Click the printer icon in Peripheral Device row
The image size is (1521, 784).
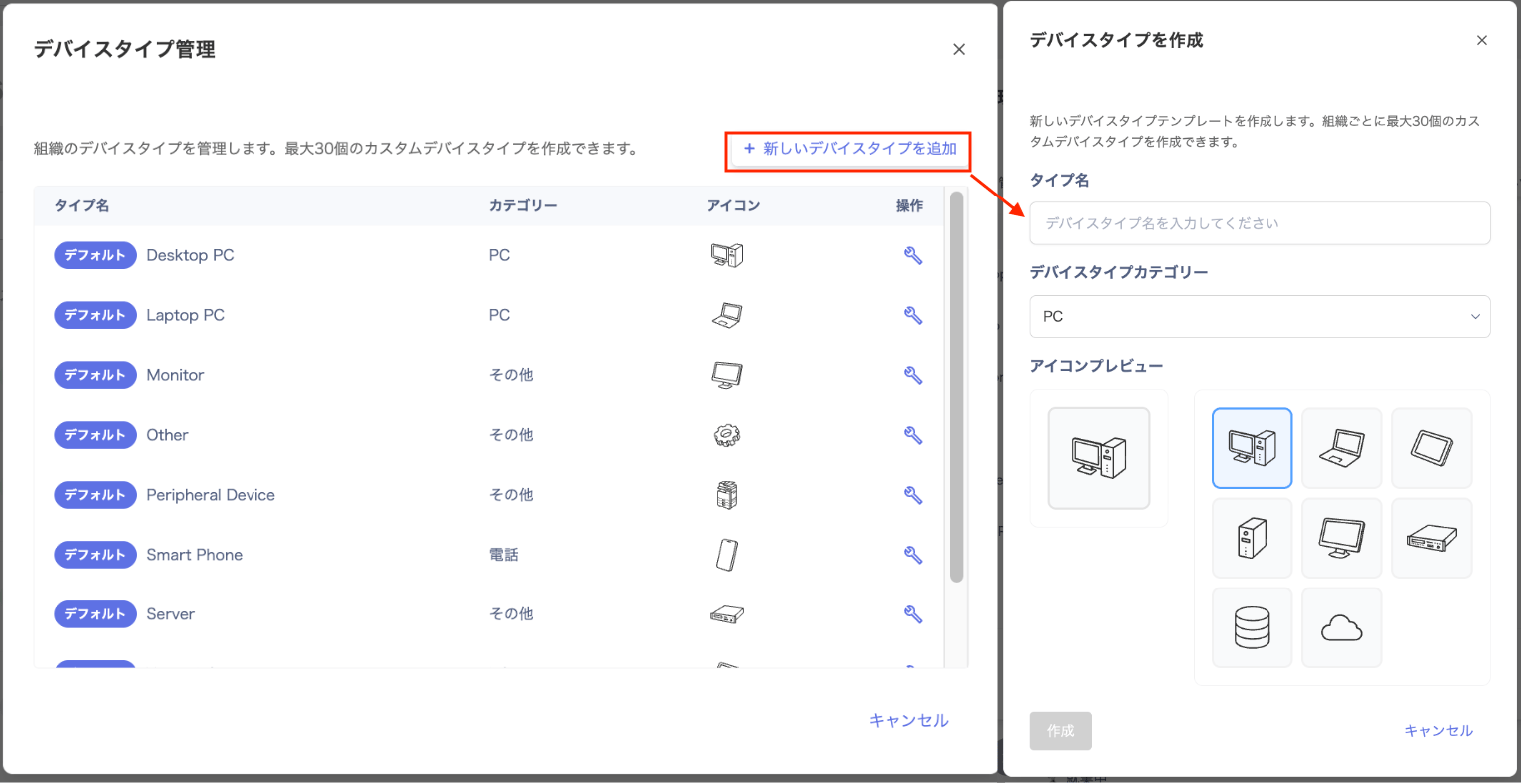(727, 495)
